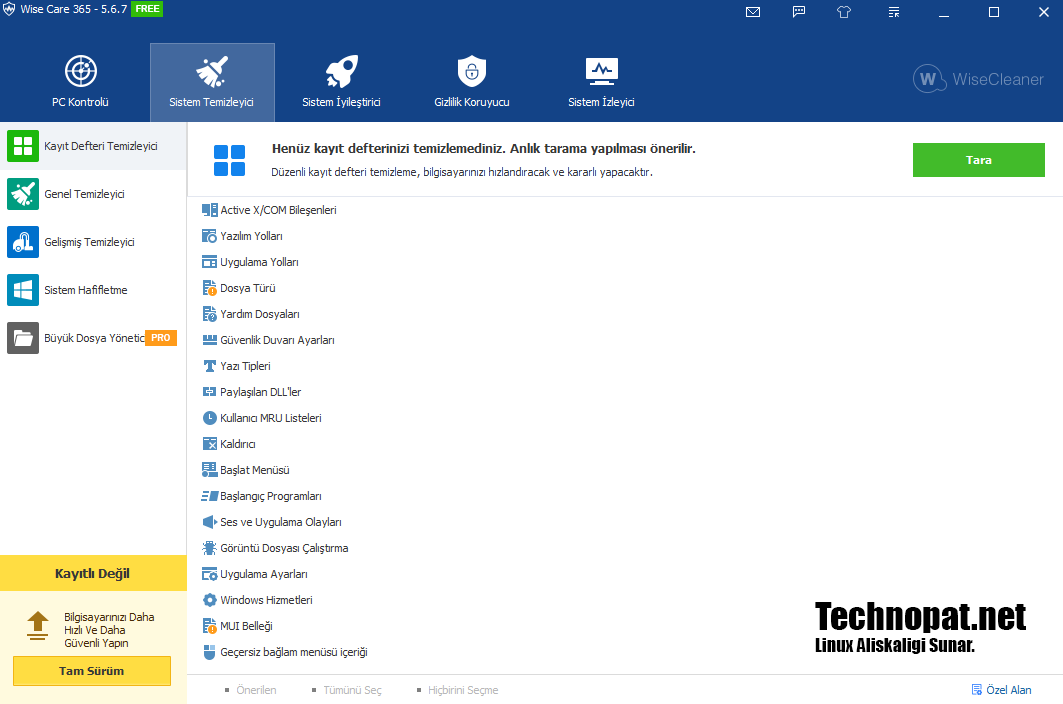Select the 'Ses ve Uygulama Olayları' text

(281, 522)
